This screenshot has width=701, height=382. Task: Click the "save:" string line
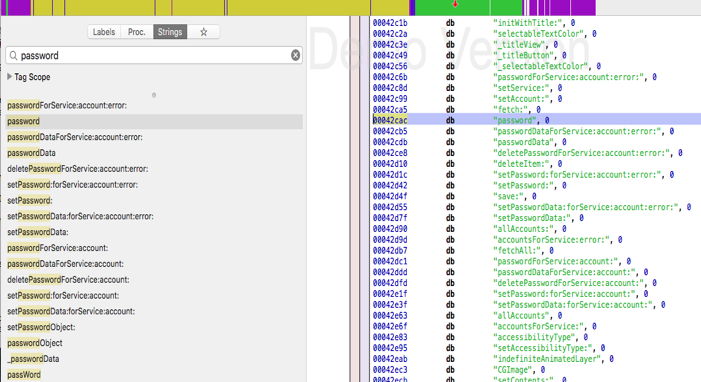click(x=508, y=196)
